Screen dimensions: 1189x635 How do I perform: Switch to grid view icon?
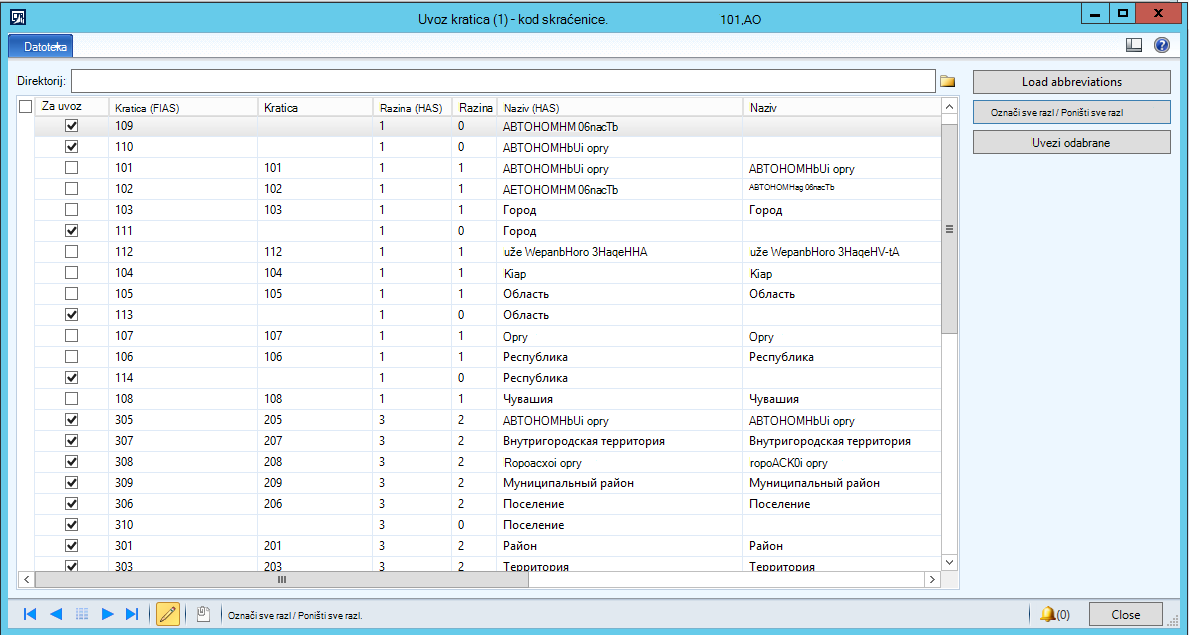82,614
